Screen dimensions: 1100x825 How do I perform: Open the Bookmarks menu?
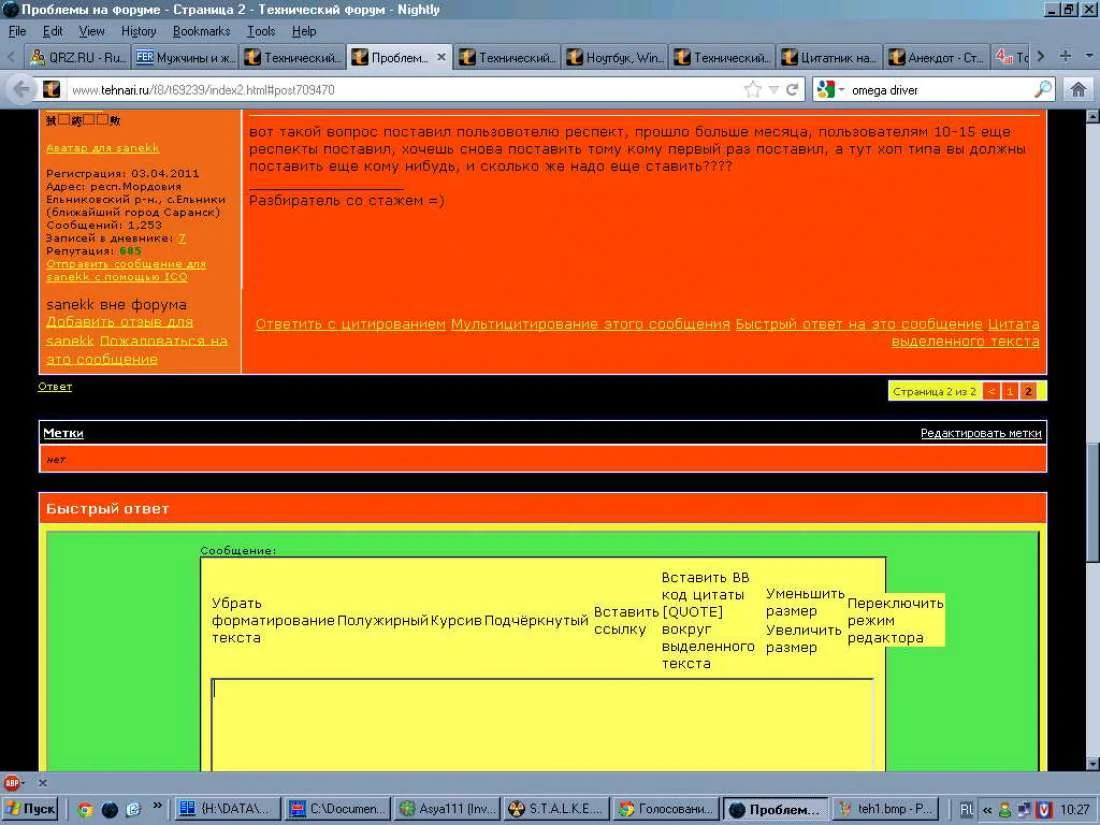click(201, 31)
